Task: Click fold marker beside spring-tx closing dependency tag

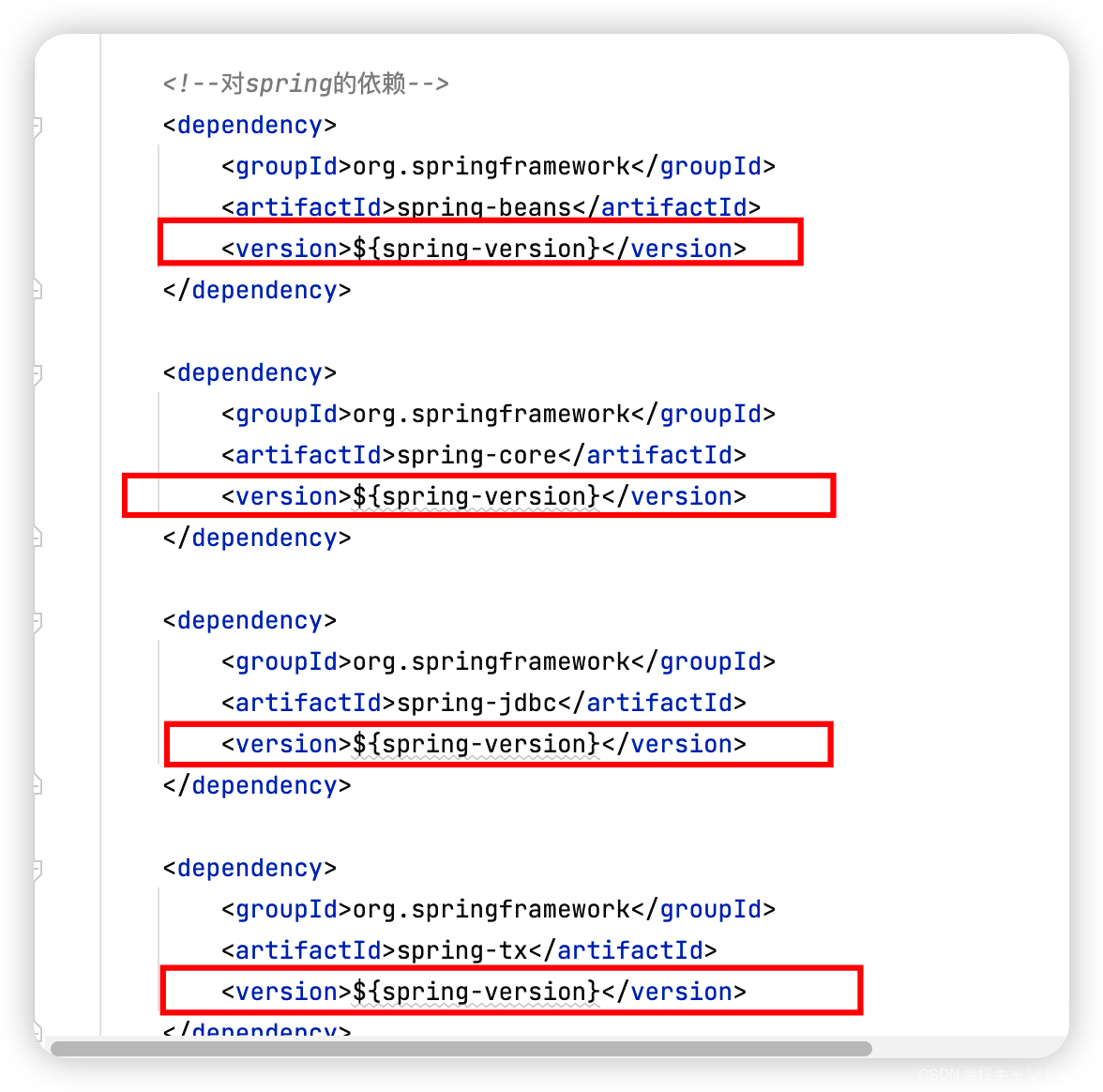Action: pos(38,1032)
